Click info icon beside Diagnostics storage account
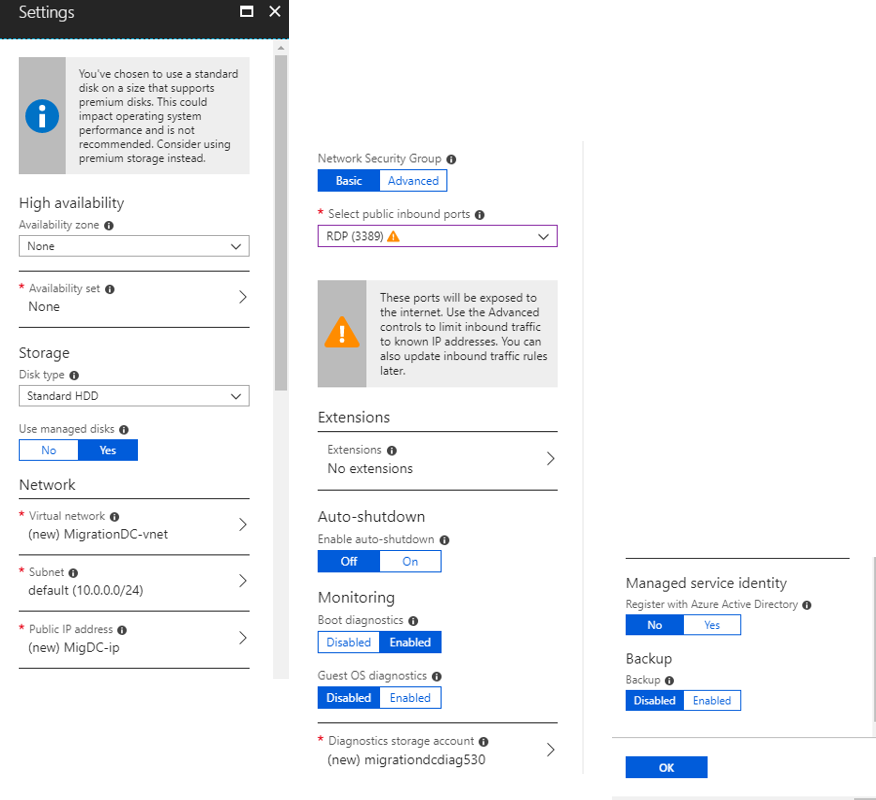The image size is (876, 800). click(484, 742)
